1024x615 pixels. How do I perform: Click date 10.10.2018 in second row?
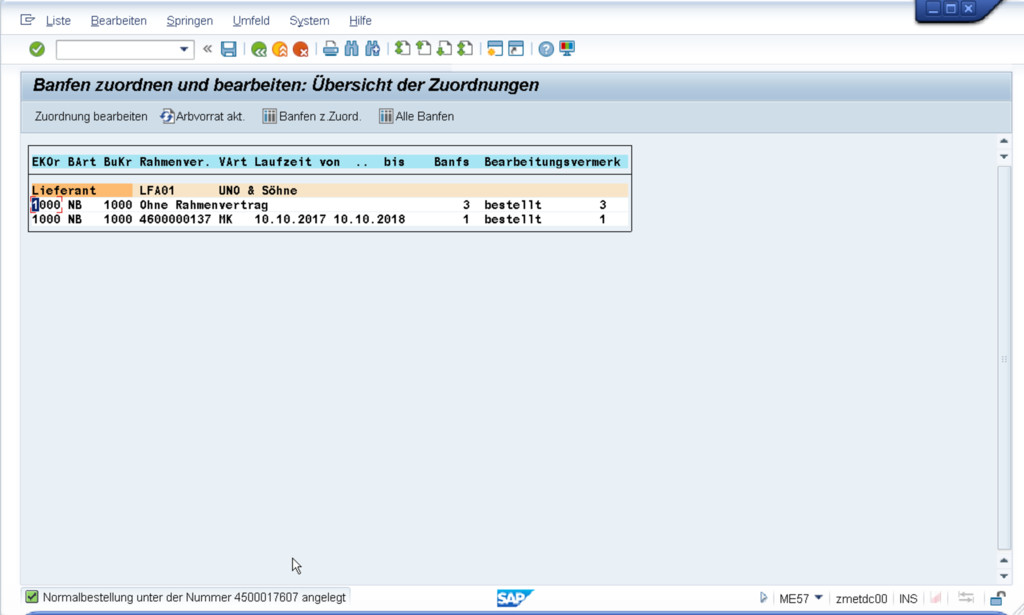[x=369, y=219]
